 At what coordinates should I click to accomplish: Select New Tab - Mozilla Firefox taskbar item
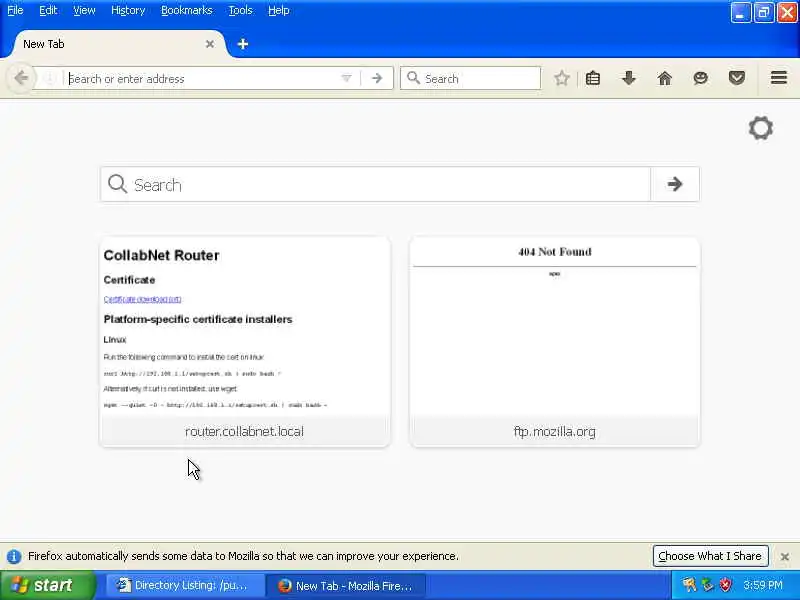point(346,586)
